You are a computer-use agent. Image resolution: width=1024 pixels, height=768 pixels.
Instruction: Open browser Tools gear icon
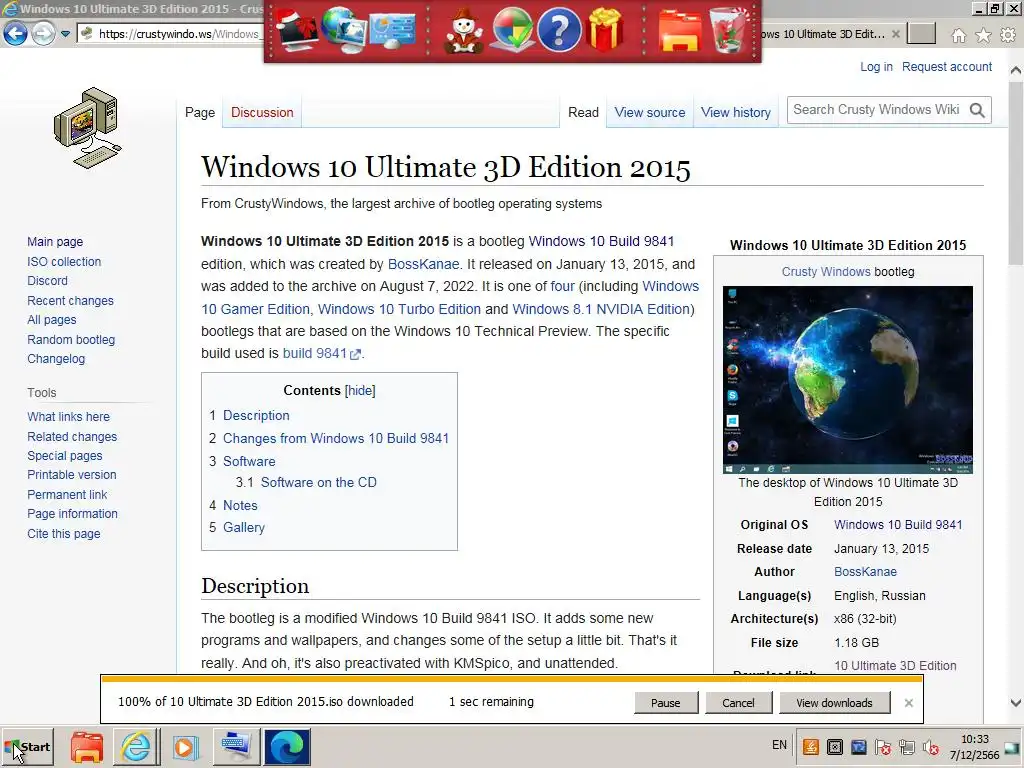tap(1008, 35)
